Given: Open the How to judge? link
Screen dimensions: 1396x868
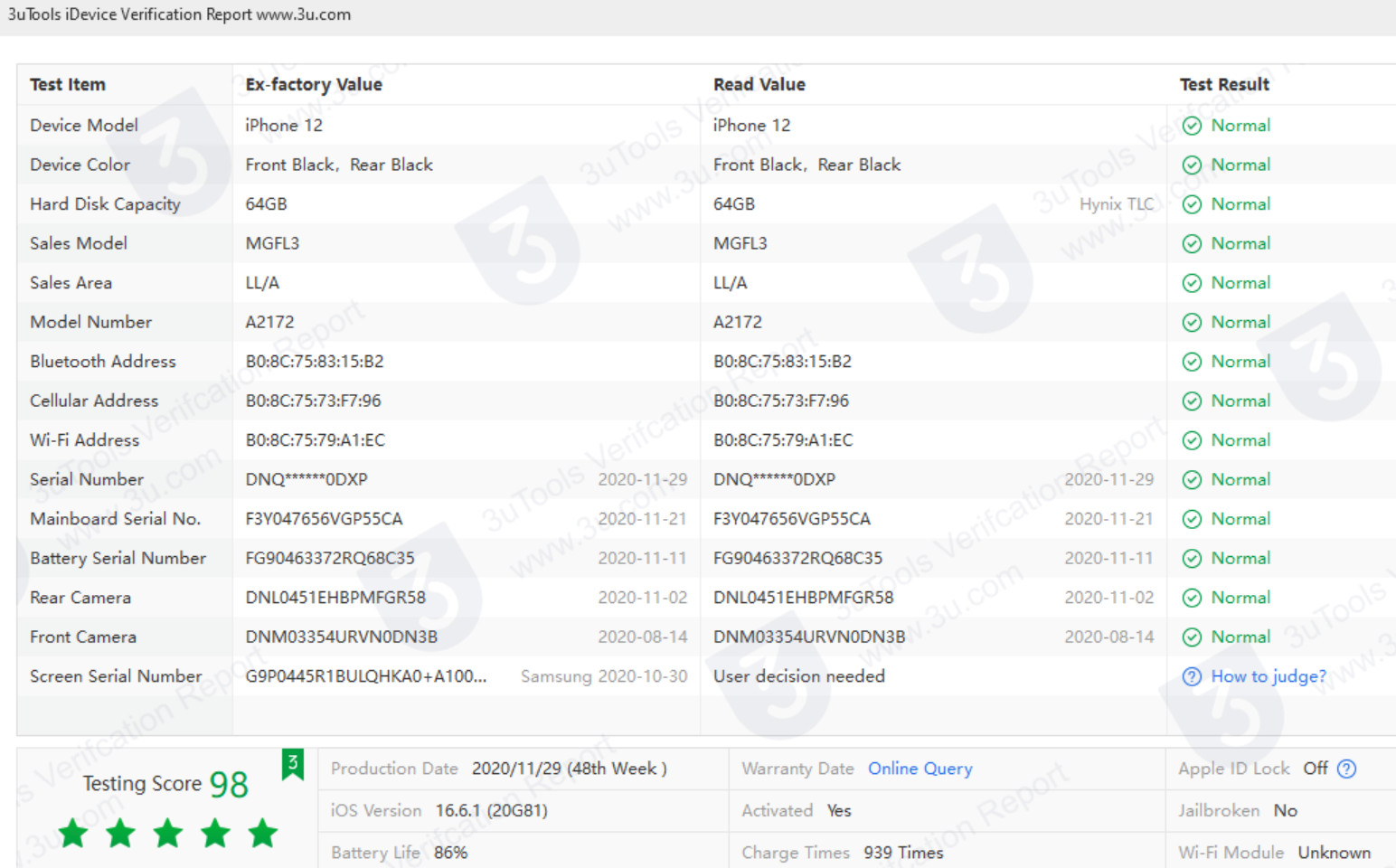Looking at the screenshot, I should click(x=1268, y=676).
